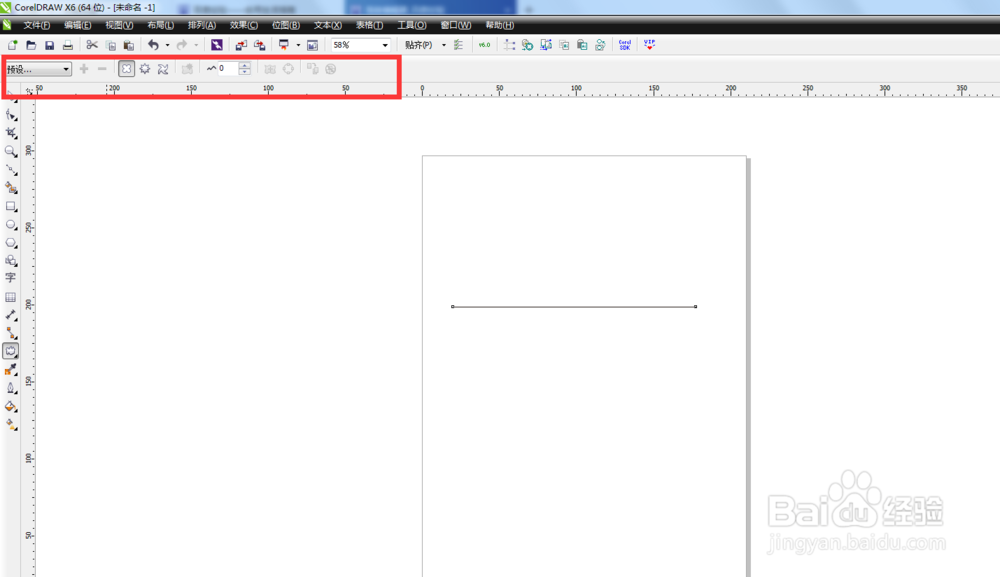Save document with the floppy disk icon
Viewport: 1000px width, 577px height.
click(49, 45)
